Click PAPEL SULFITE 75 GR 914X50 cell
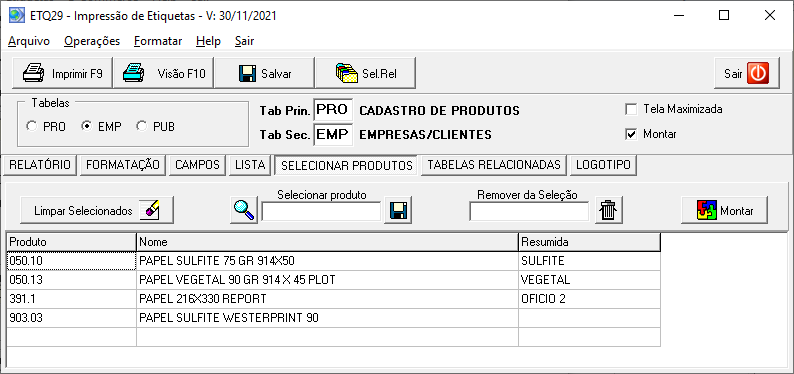 click(328, 261)
